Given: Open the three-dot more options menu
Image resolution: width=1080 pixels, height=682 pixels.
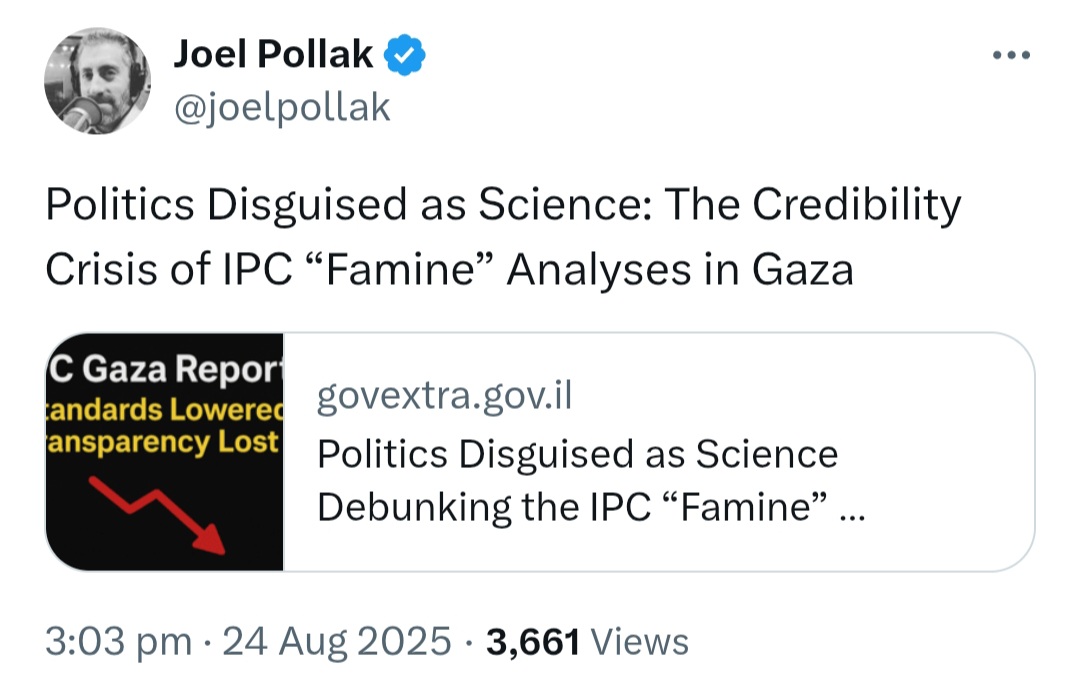Looking at the screenshot, I should [1010, 56].
